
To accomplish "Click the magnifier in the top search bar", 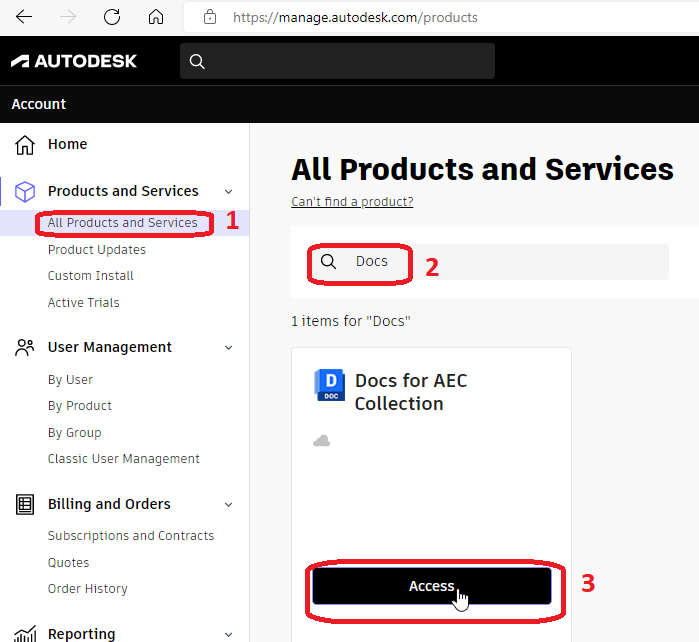I will click(x=197, y=61).
